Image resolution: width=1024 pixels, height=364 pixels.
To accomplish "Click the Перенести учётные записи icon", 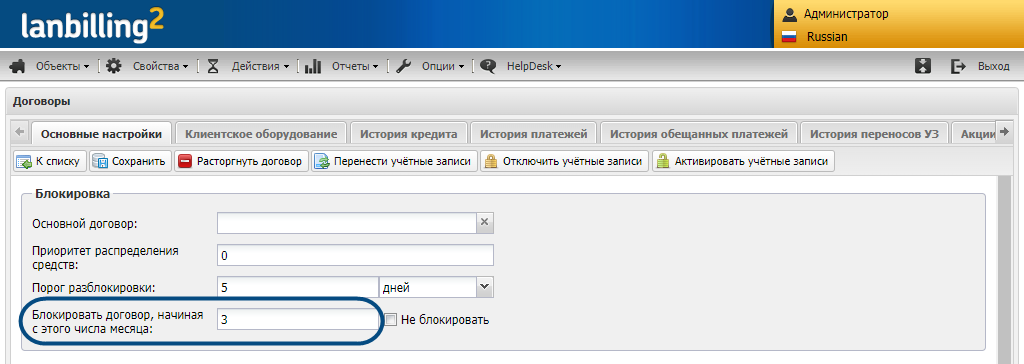I will (321, 161).
